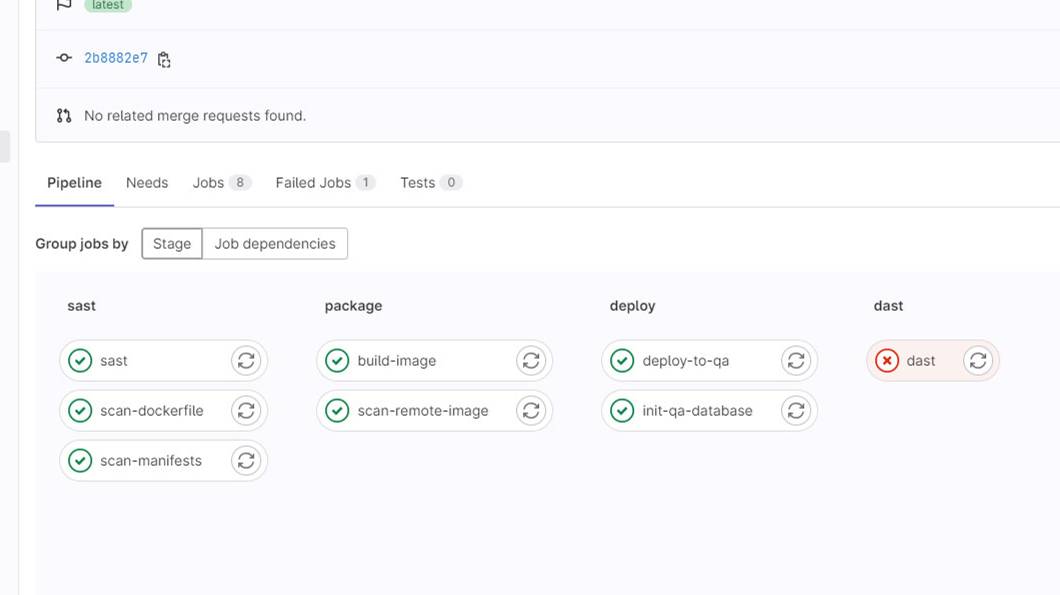Viewport: 1060px width, 595px height.
Task: Retry the build-image job
Action: pos(531,360)
